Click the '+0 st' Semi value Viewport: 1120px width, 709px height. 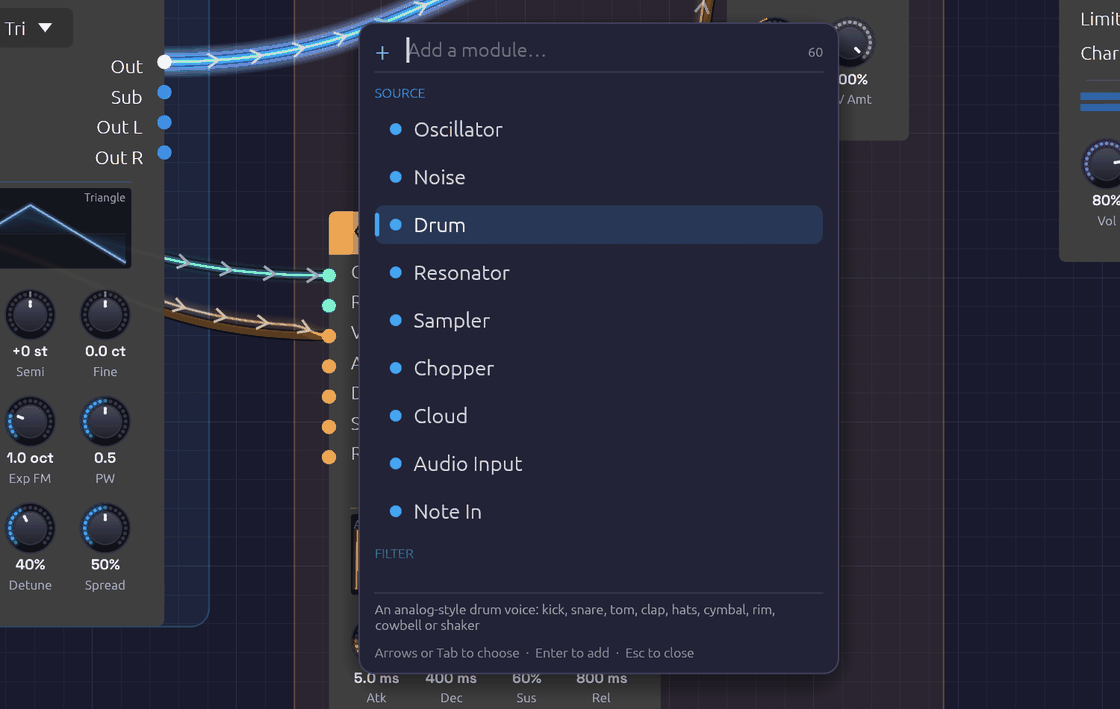pyautogui.click(x=30, y=351)
